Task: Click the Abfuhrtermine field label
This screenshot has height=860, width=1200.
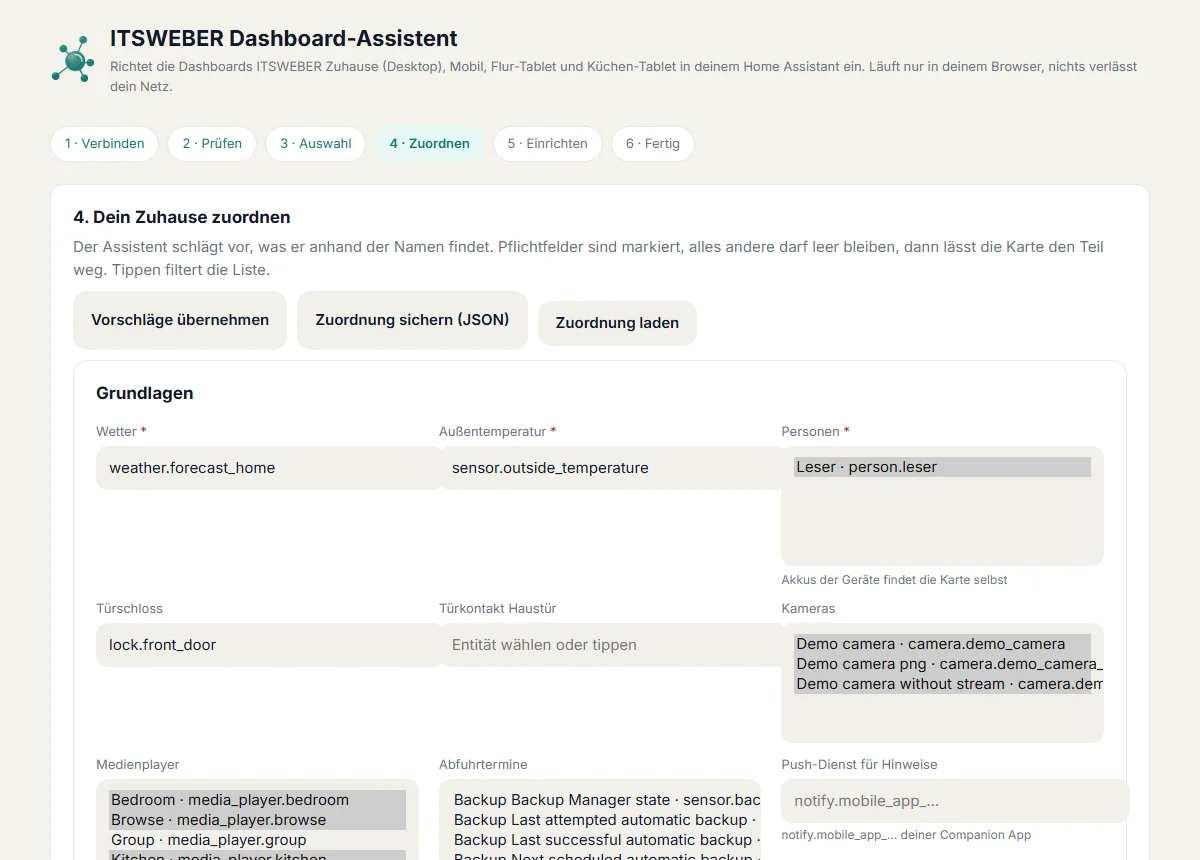Action: click(483, 764)
